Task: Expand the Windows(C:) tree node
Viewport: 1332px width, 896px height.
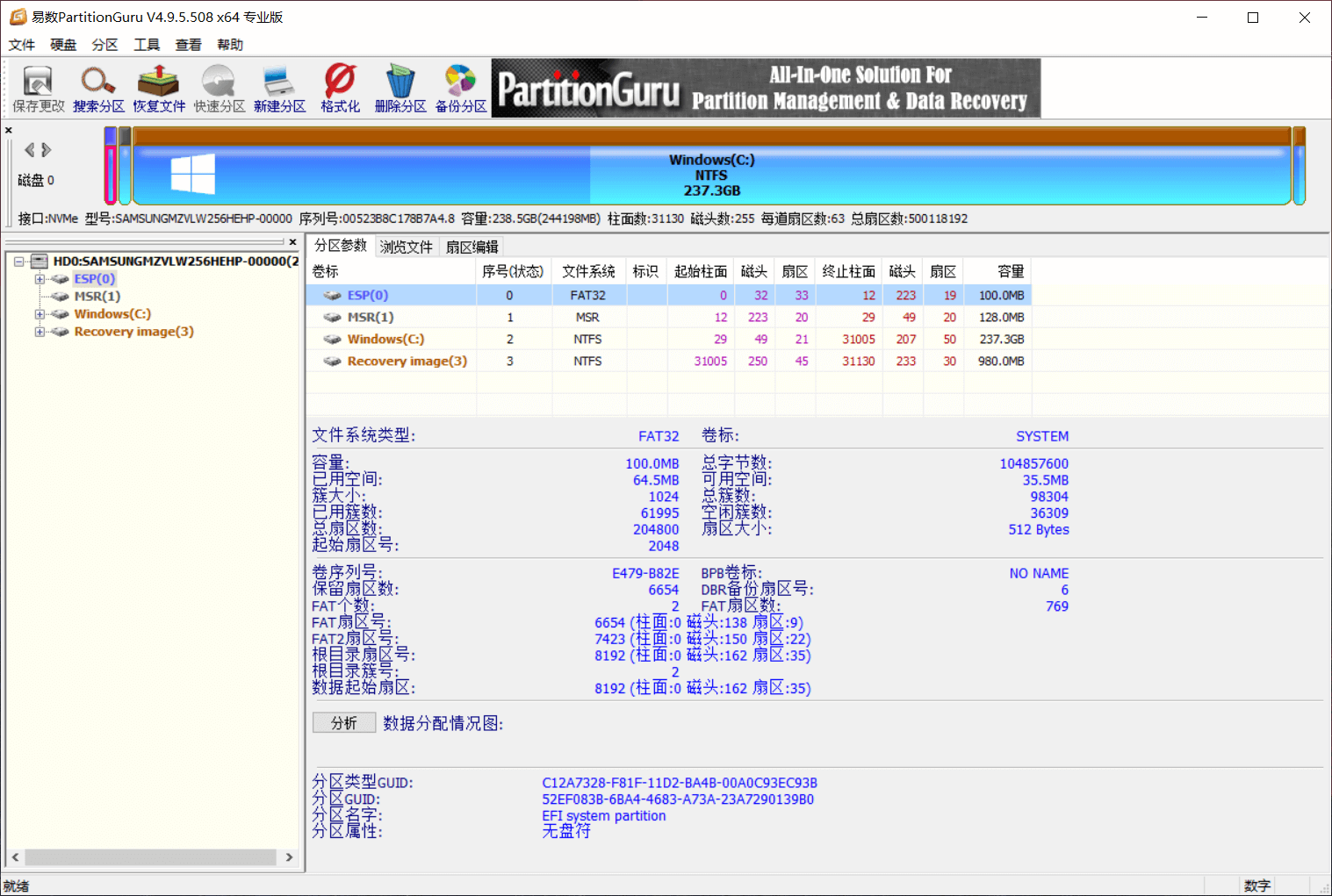Action: click(x=40, y=314)
